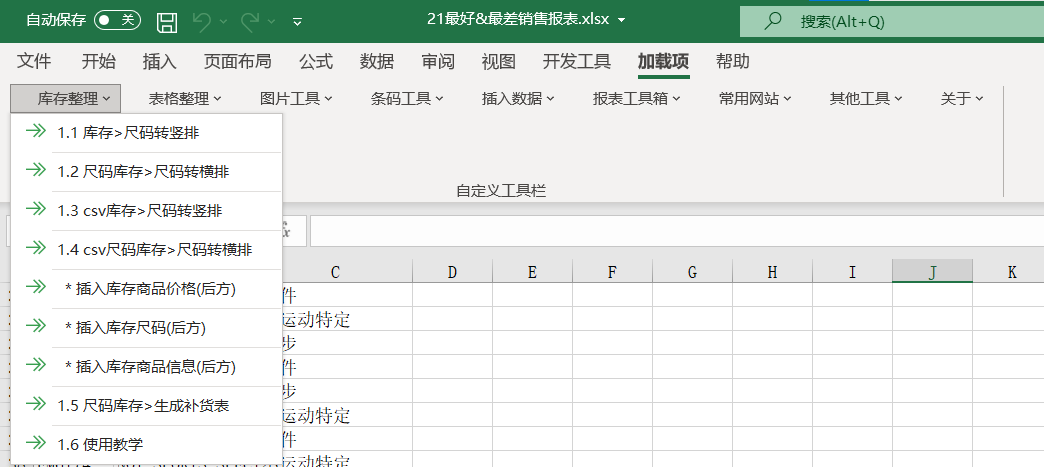The width and height of the screenshot is (1044, 467).
Task: Expand the 报表工具箱 dropdown
Action: (637, 99)
